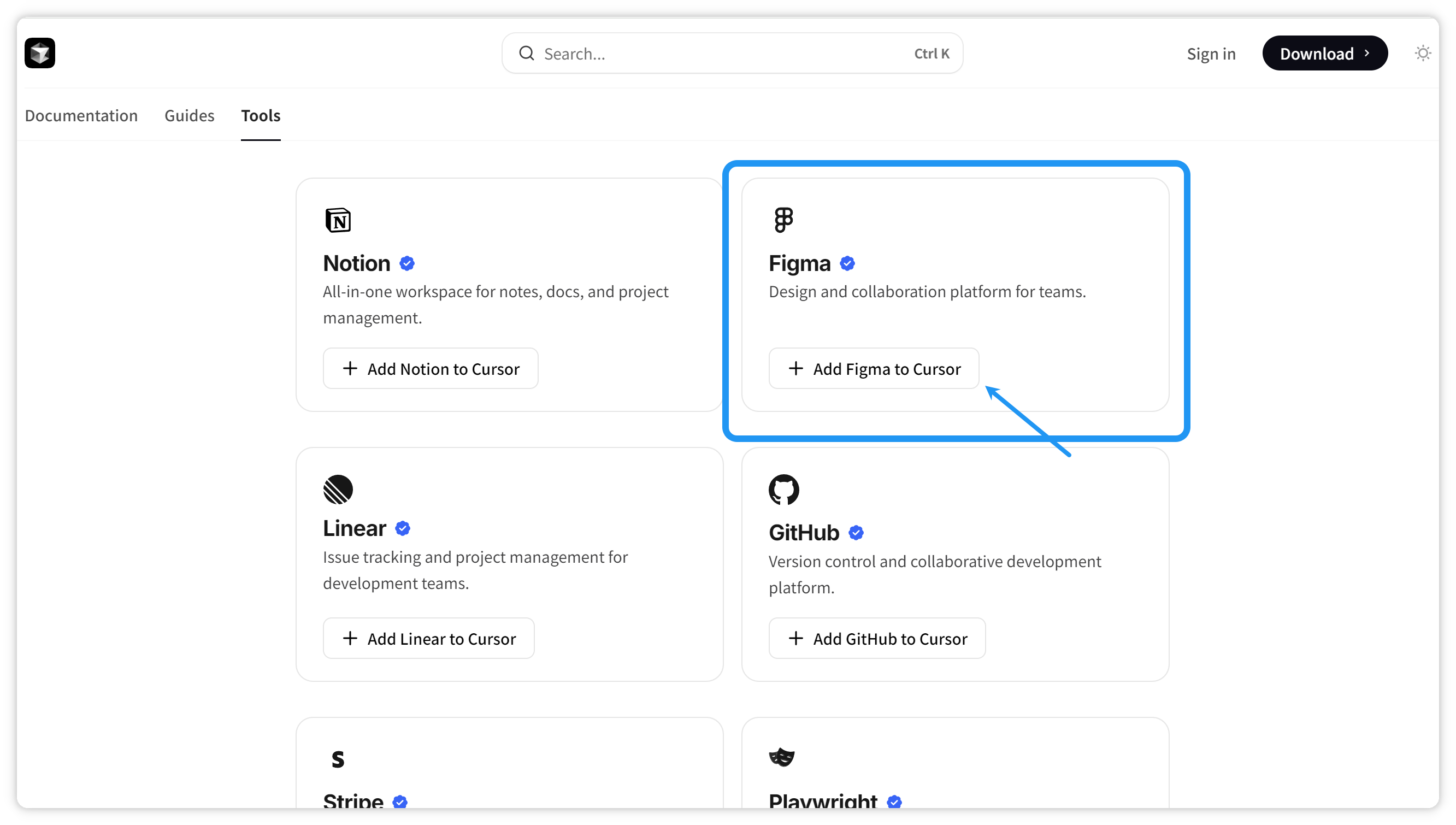
Task: Click the verified badge next to Notion
Action: 407,263
